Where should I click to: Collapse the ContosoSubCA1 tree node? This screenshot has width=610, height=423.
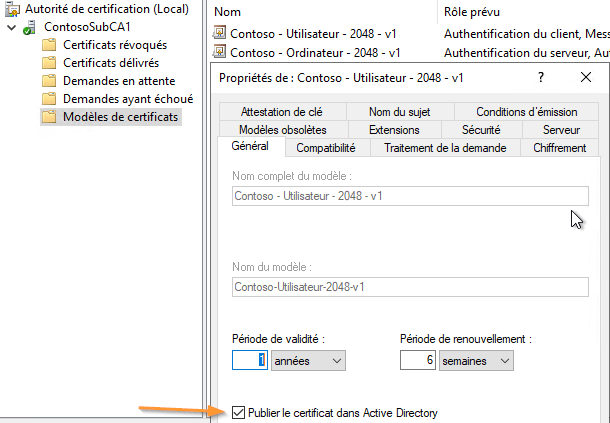12,27
